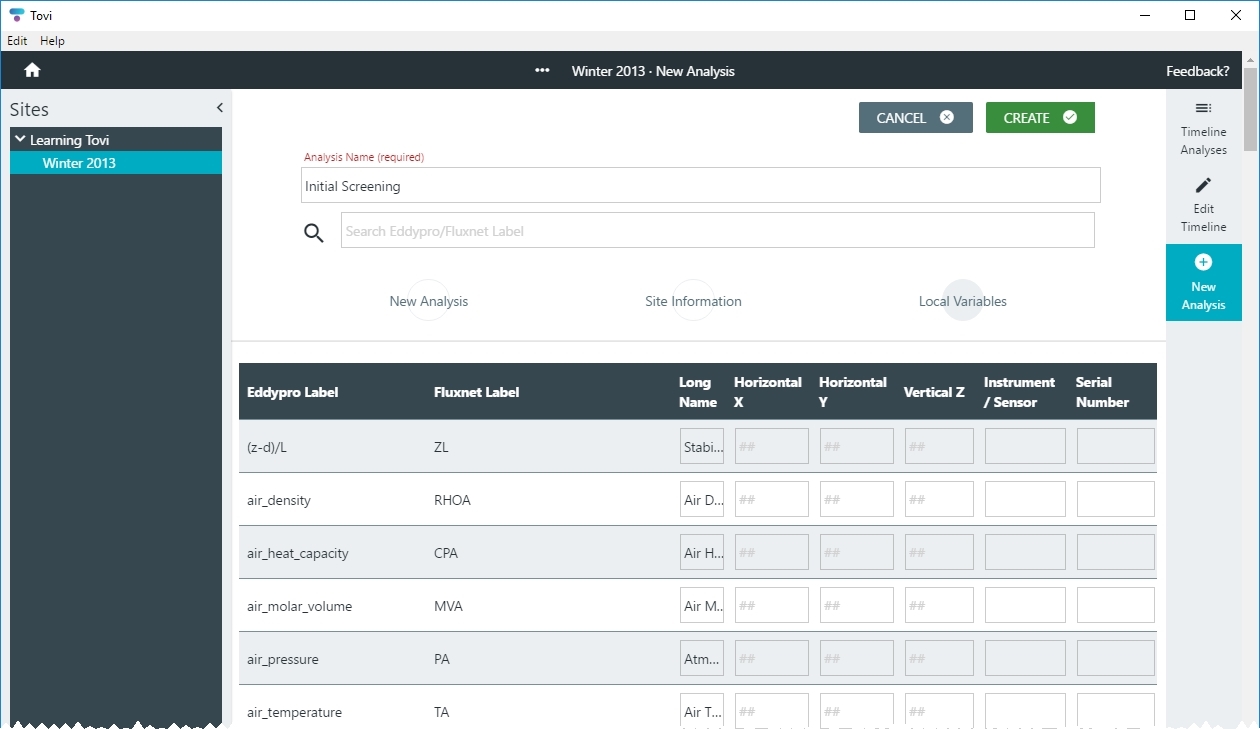Image resolution: width=1260 pixels, height=729 pixels.
Task: Click Winter 2013 · New Analysis title
Action: (x=653, y=71)
